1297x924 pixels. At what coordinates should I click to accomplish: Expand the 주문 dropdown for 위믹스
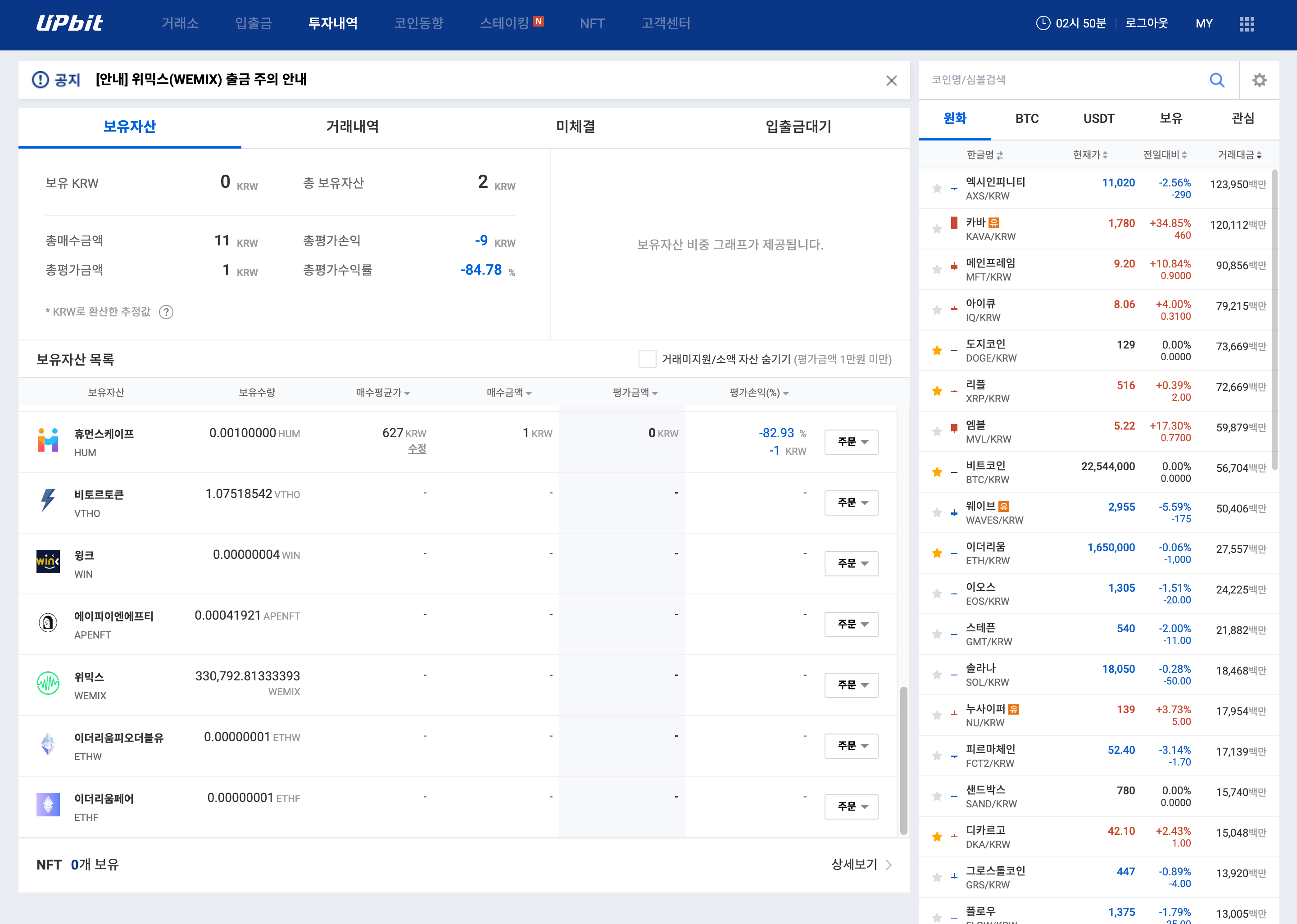[x=851, y=685]
